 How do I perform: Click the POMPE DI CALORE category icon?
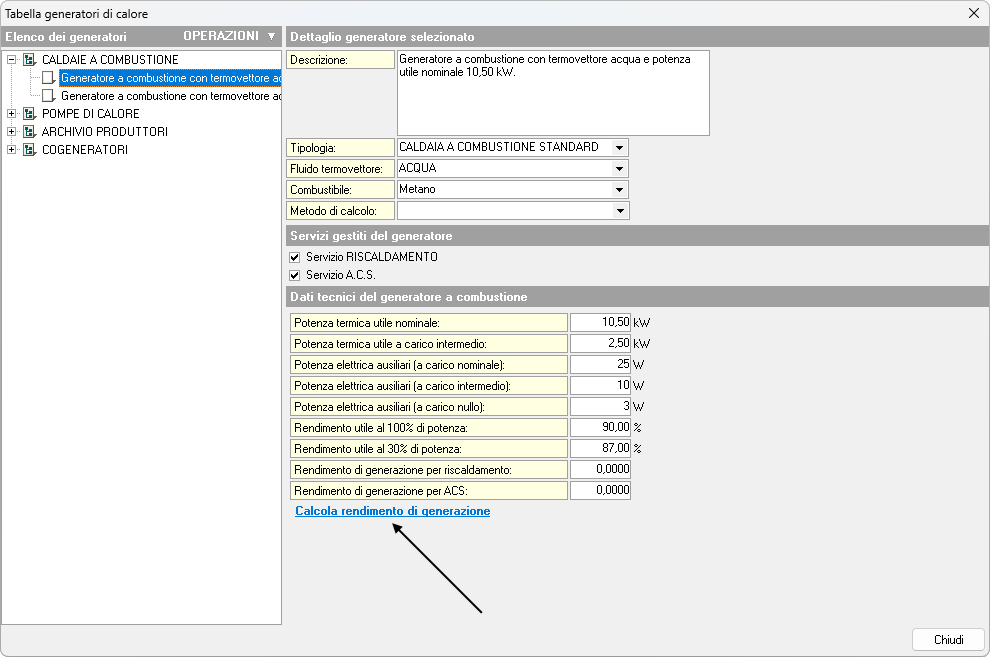click(29, 114)
